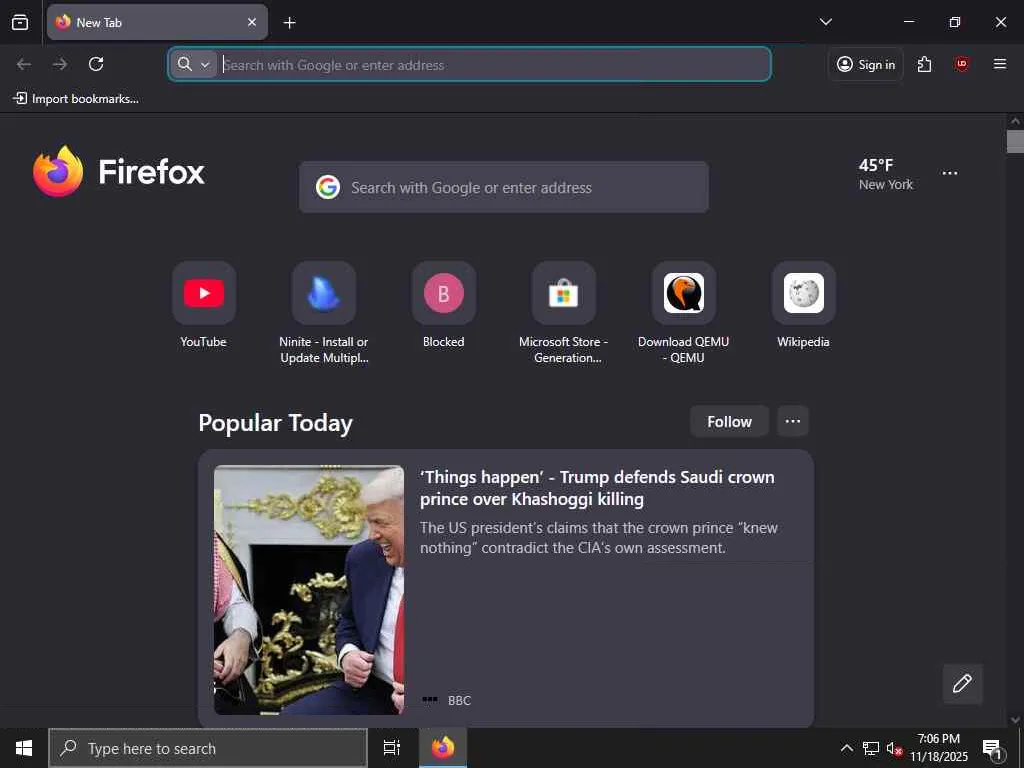Click Import bookmarks link

(x=76, y=99)
